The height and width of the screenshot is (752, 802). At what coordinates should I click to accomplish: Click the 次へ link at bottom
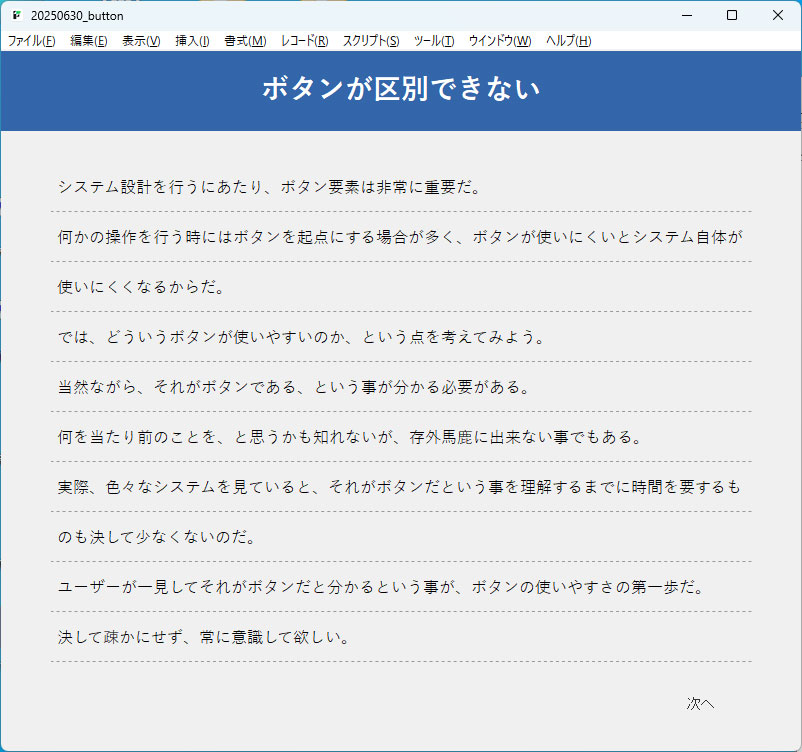pyautogui.click(x=700, y=704)
